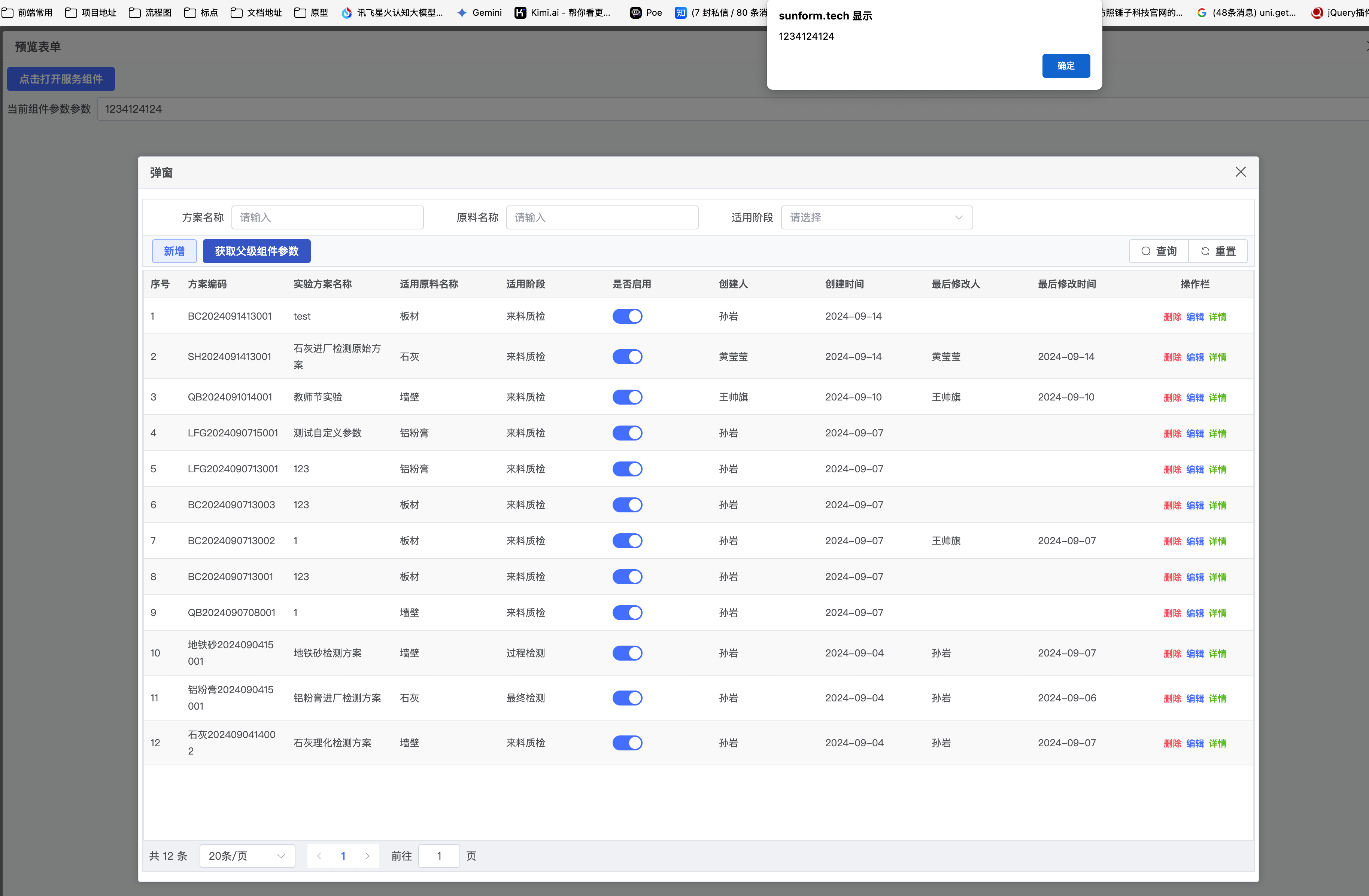
Task: Click cell BC2024091413001
Action: point(230,316)
